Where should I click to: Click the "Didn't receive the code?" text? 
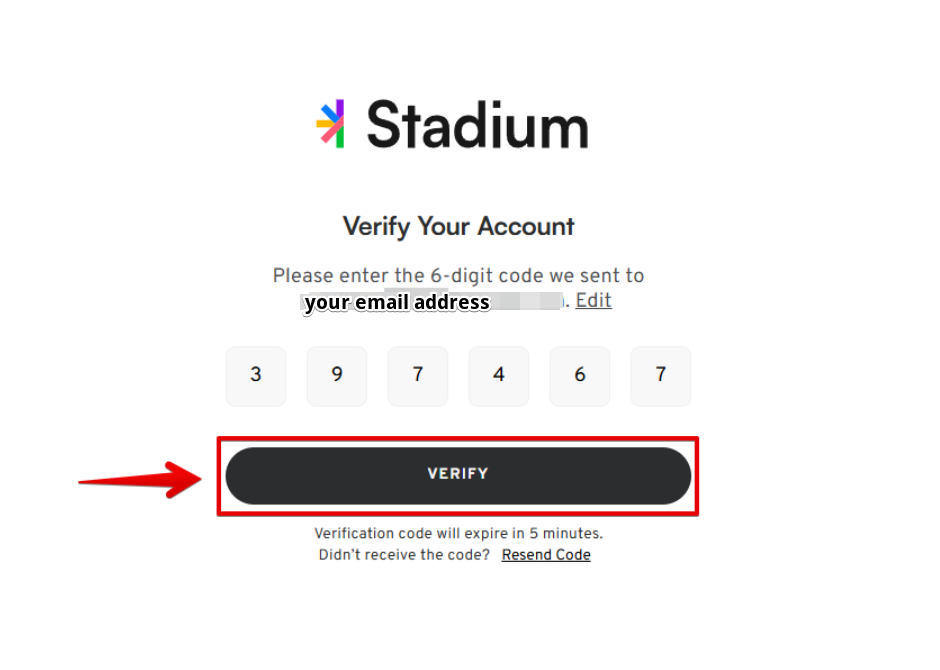(x=404, y=555)
